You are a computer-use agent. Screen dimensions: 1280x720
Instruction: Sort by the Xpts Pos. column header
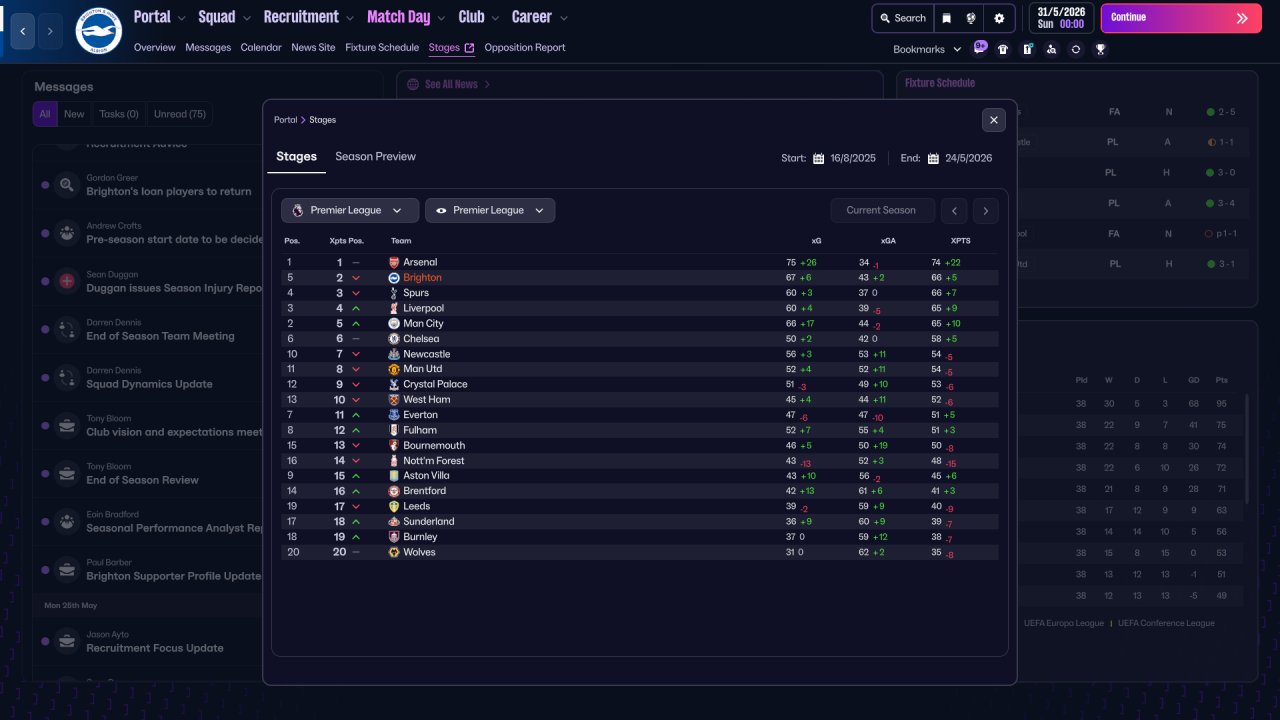[346, 241]
